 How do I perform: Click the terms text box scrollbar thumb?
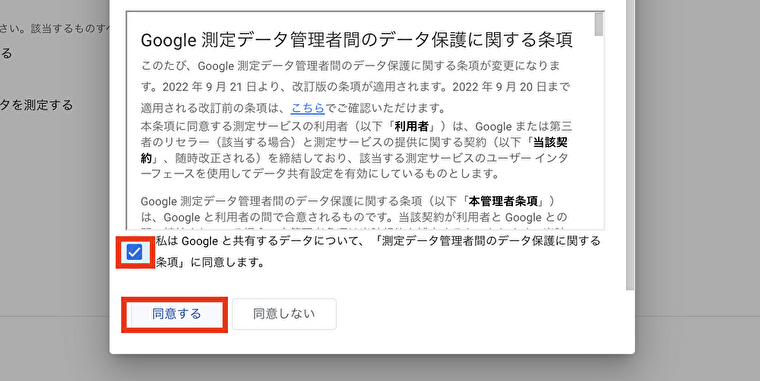tap(599, 24)
